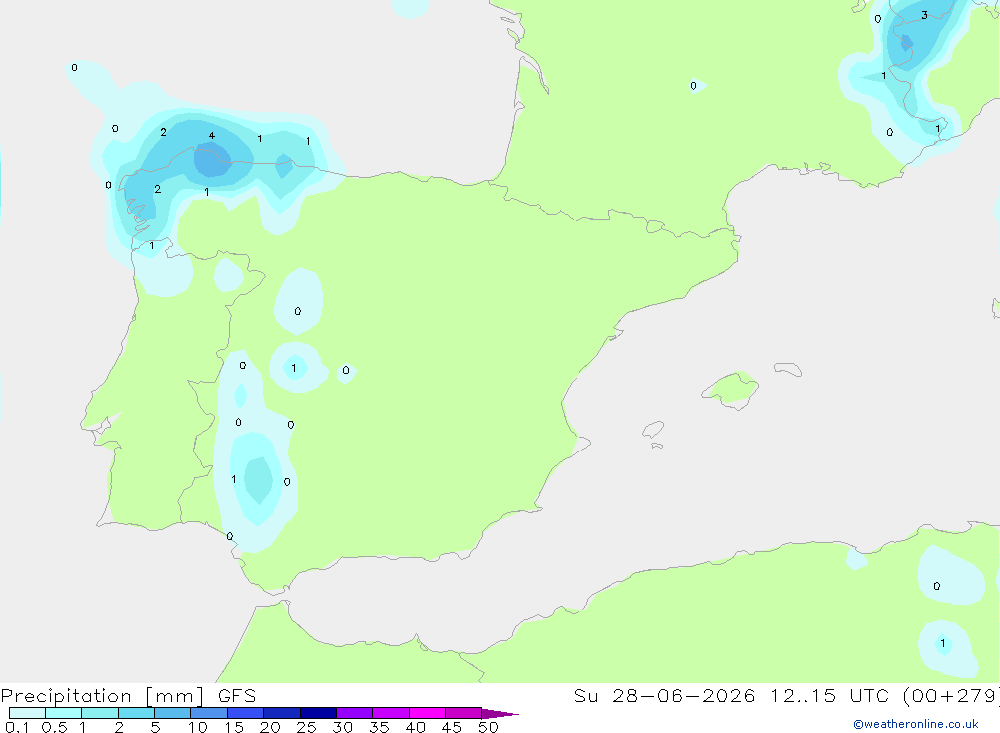
Task: Click the date 'Su 28-06-2026' text
Action: [x=664, y=696]
